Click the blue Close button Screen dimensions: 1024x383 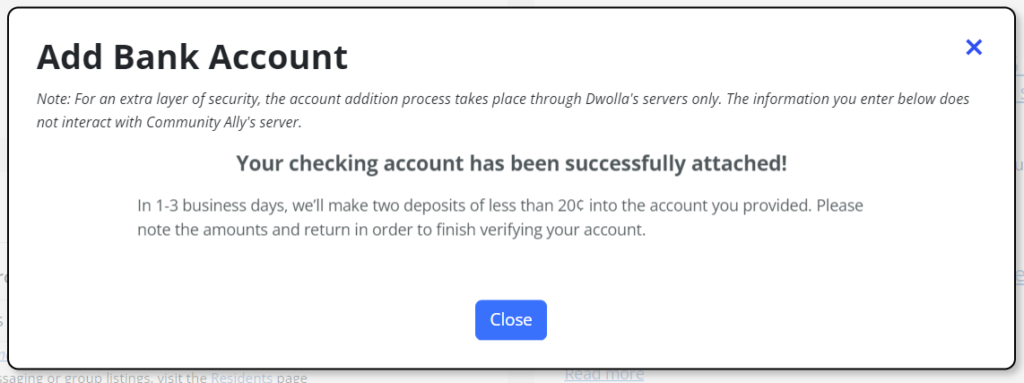coord(511,320)
